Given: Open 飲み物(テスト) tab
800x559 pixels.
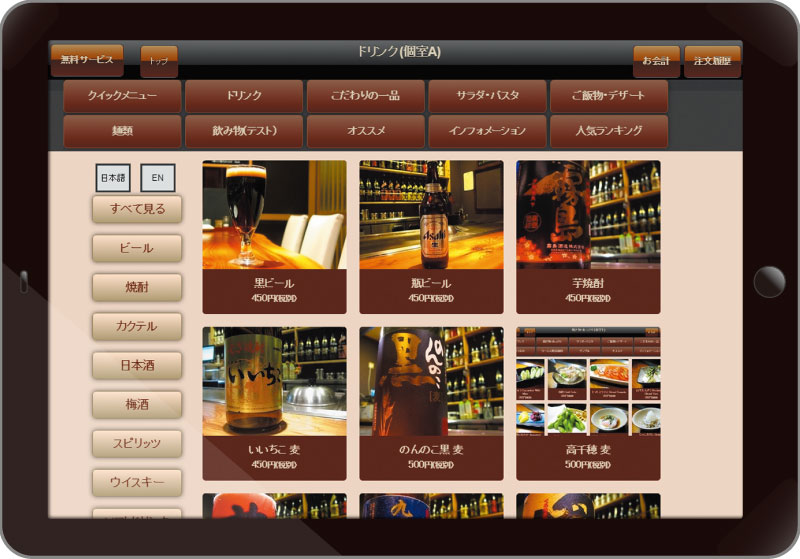Looking at the screenshot, I should coord(244,131).
